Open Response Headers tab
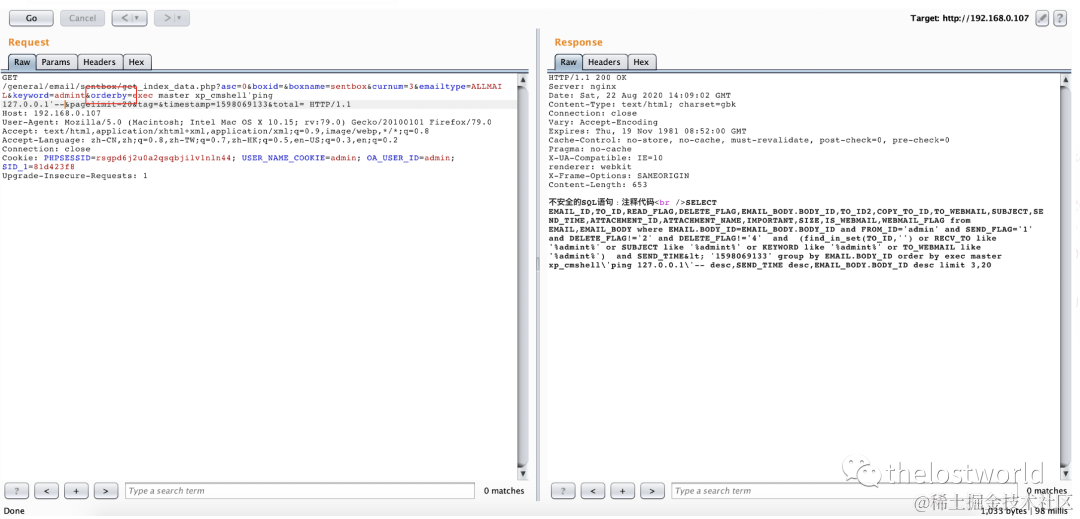Image resolution: width=1080 pixels, height=519 pixels. (x=604, y=62)
